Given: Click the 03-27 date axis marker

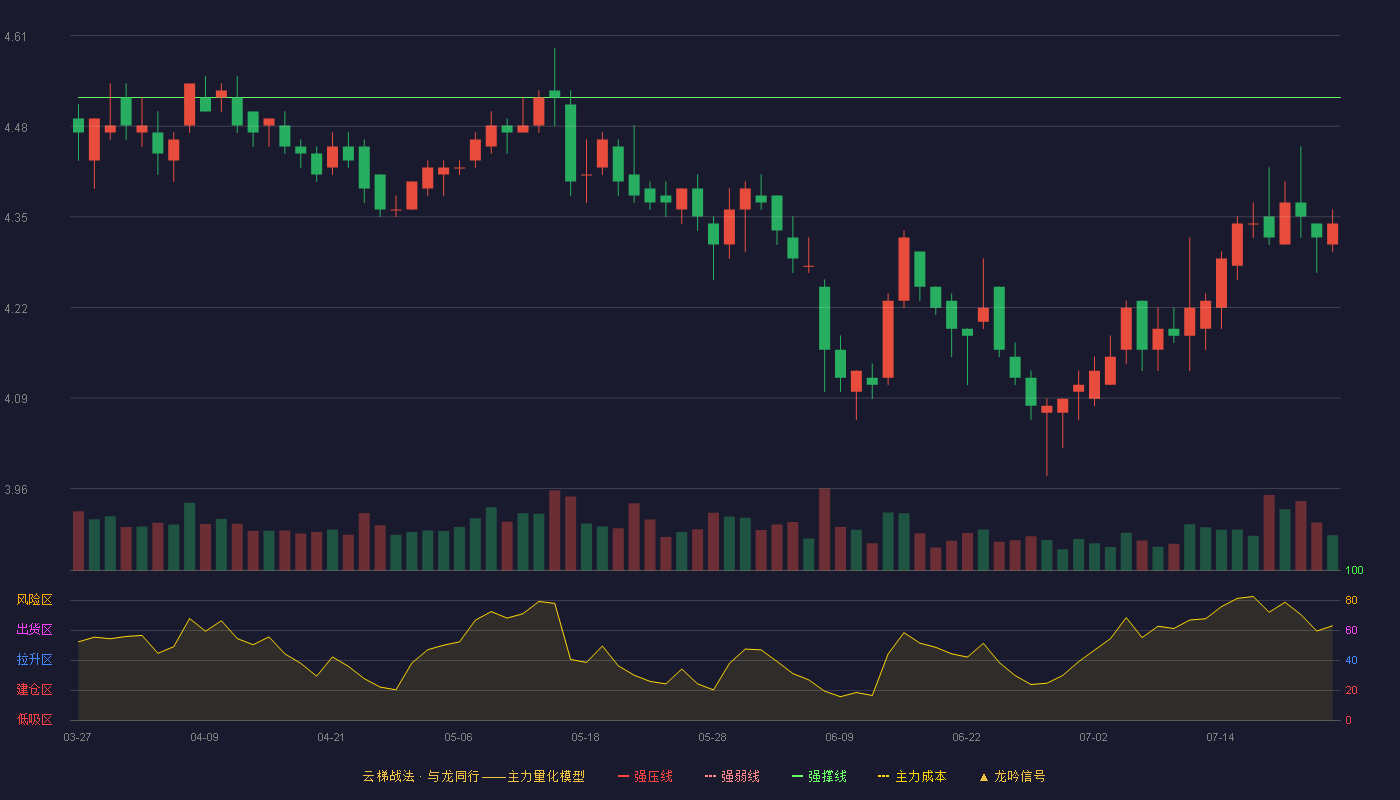Looking at the screenshot, I should pyautogui.click(x=77, y=737).
